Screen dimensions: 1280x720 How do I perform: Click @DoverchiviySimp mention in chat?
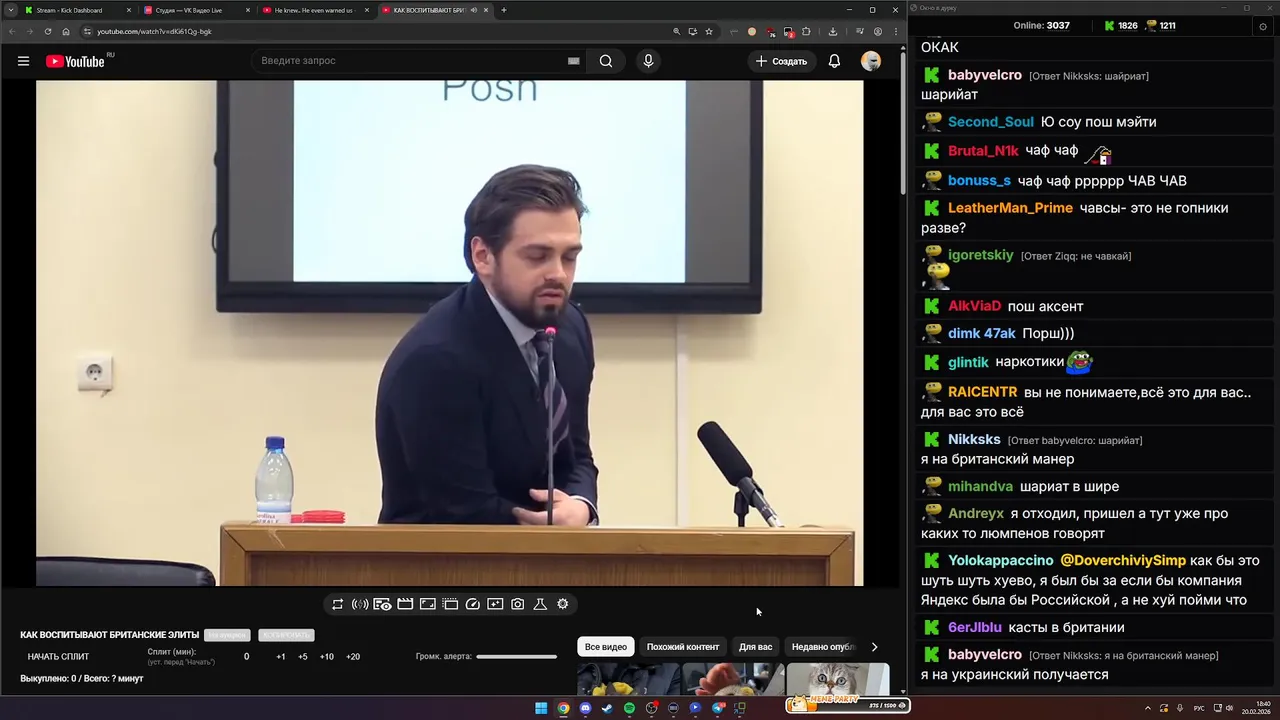click(1123, 561)
